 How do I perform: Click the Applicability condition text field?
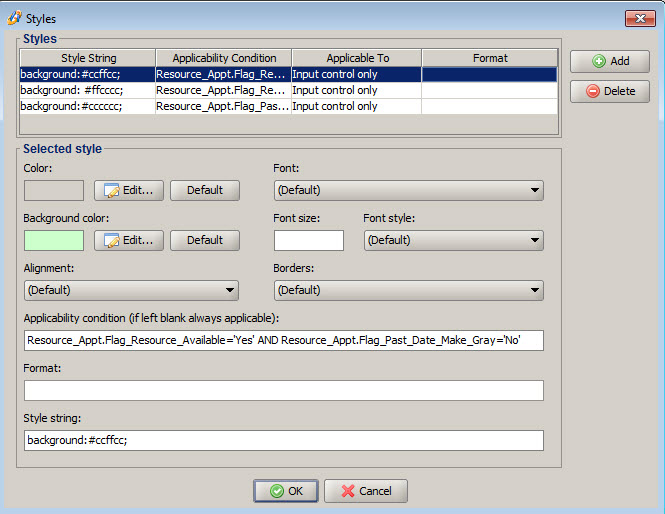coord(284,341)
